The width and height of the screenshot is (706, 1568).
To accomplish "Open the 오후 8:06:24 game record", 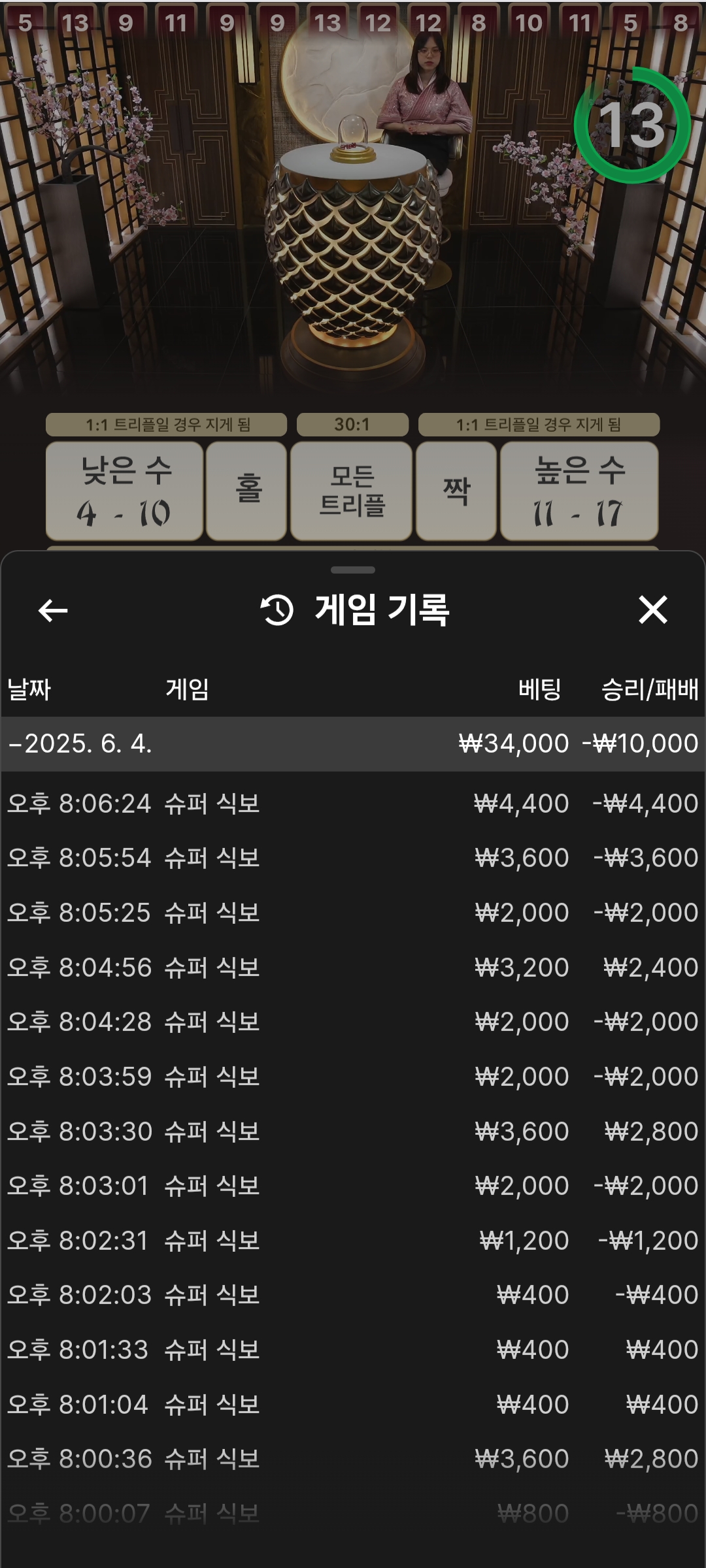I will click(x=353, y=804).
